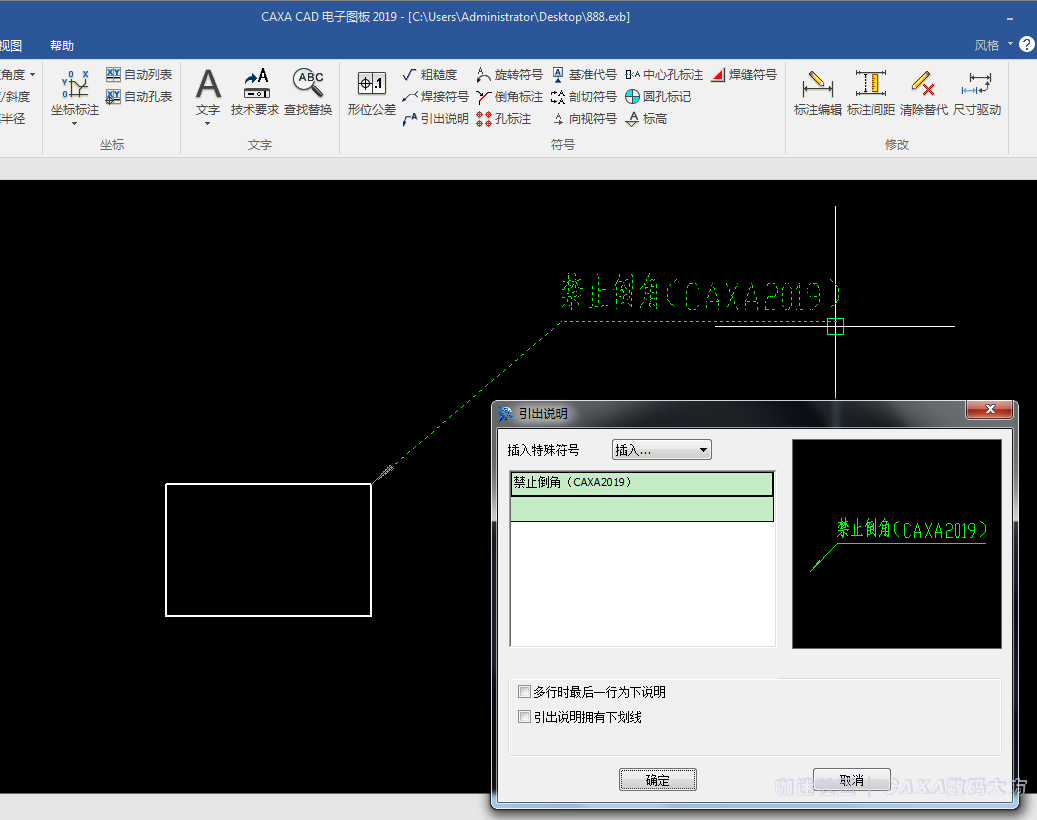Click the empty second text line field
Screen dimensions: 1037x820
click(x=642, y=510)
